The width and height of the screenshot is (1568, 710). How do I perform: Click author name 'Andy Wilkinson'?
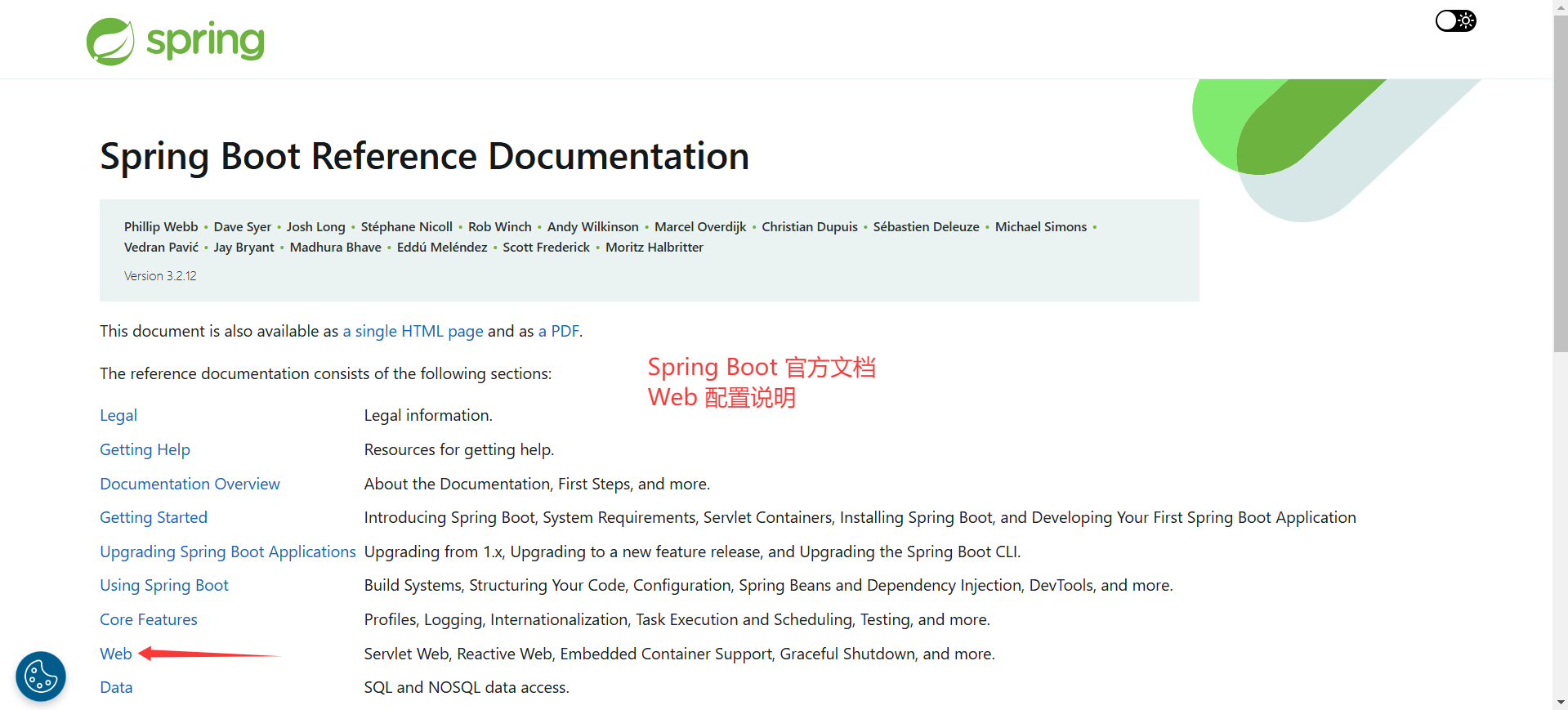593,226
